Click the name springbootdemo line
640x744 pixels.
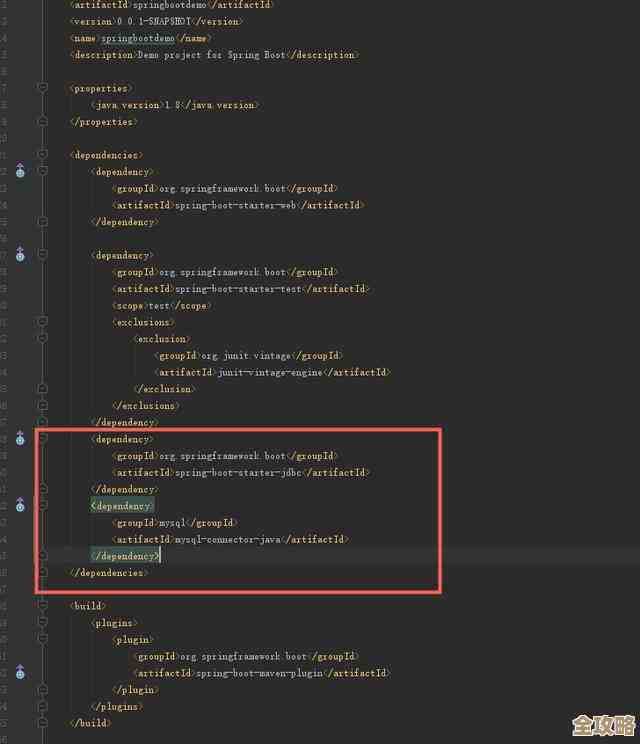click(140, 38)
